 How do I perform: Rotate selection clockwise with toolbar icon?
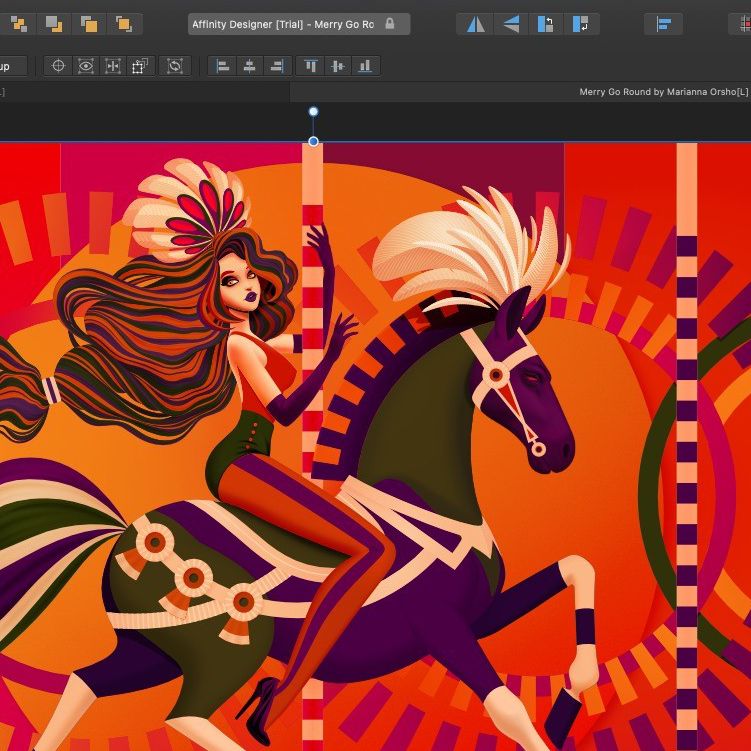(579, 23)
